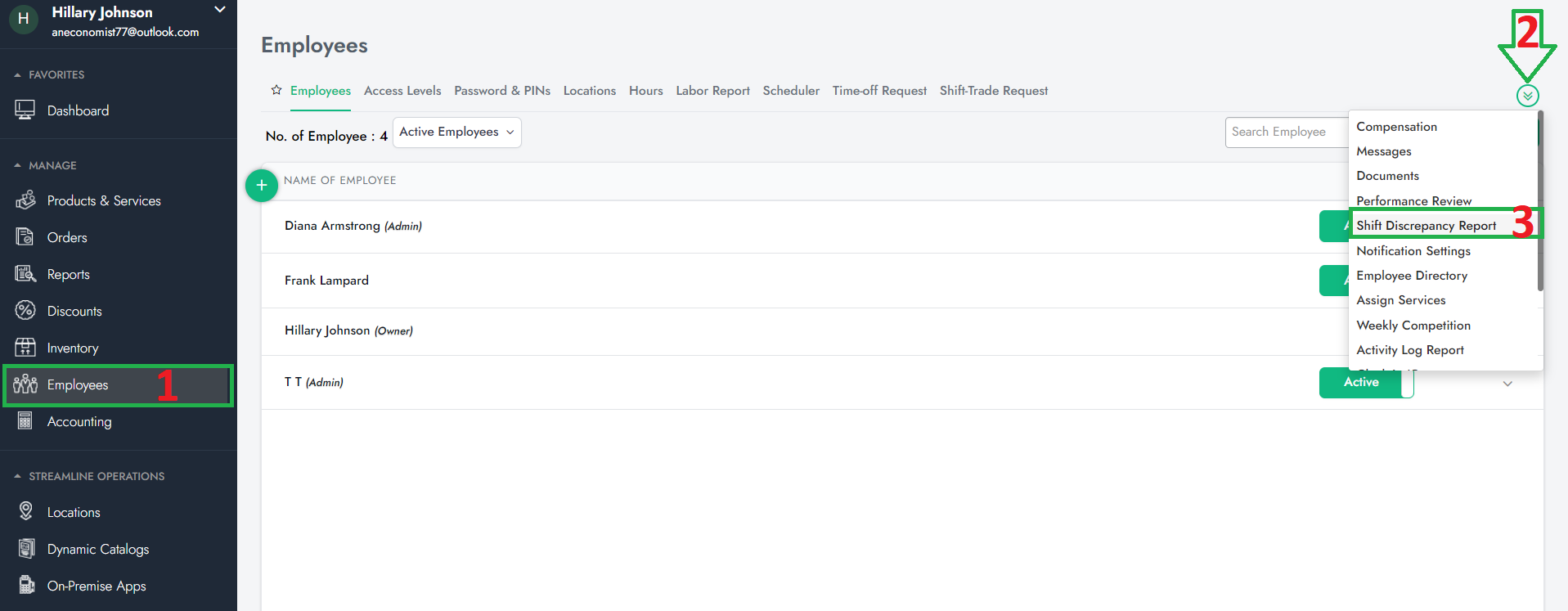Open Reports via its sidebar icon
Viewport: 1568px width, 611px height.
pos(25,274)
